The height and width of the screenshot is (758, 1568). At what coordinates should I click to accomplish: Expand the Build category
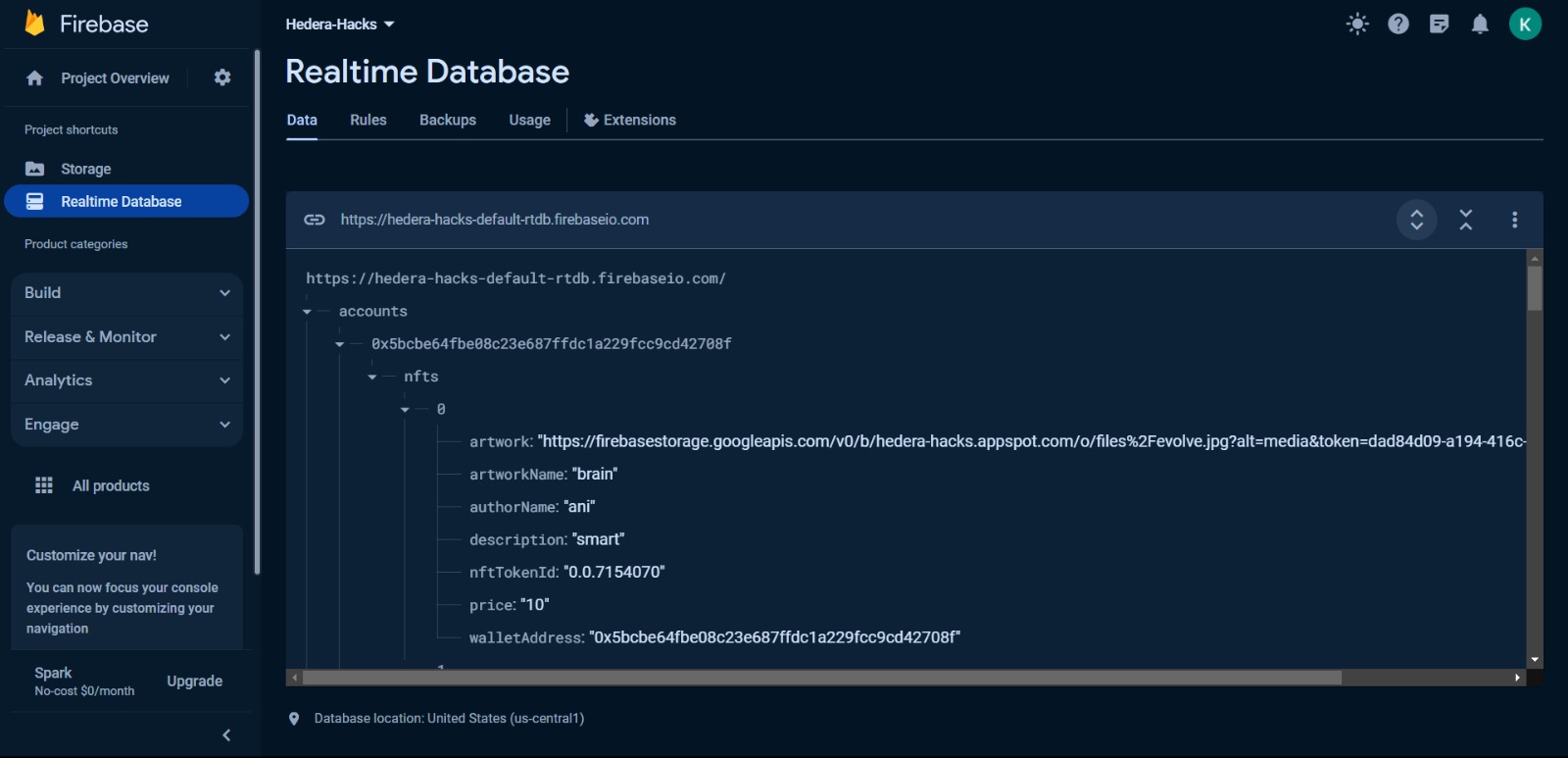pyautogui.click(x=126, y=293)
